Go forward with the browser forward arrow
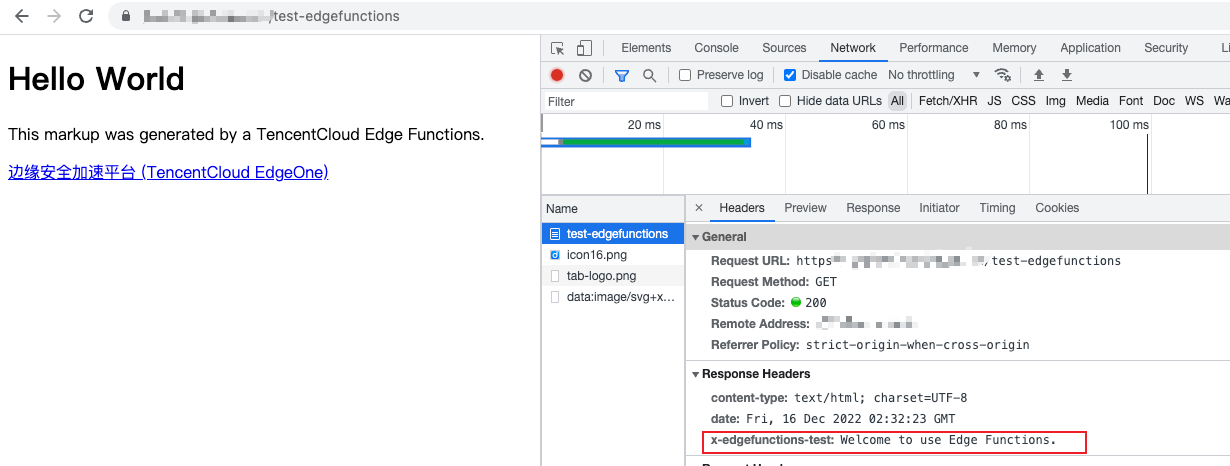This screenshot has width=1230, height=466. point(54,16)
